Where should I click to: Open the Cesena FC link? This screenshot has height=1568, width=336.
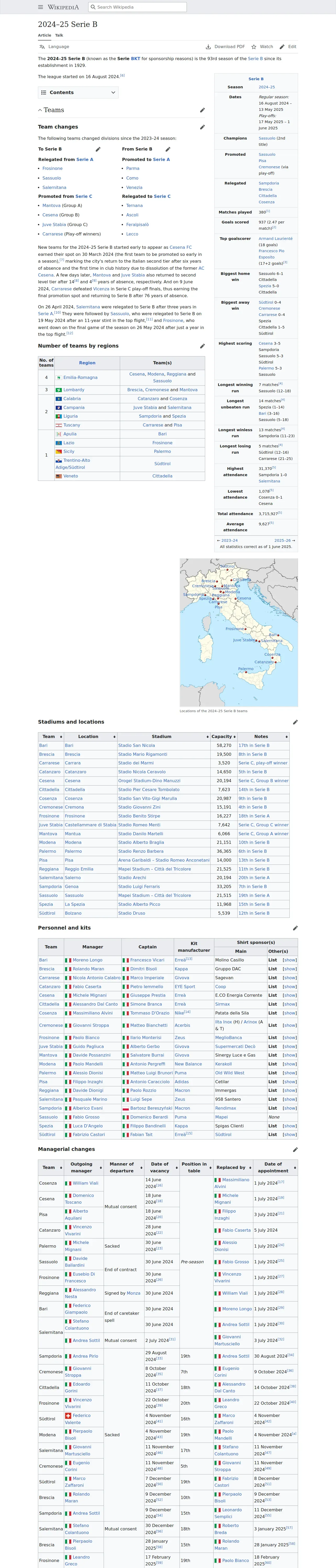click(x=181, y=247)
